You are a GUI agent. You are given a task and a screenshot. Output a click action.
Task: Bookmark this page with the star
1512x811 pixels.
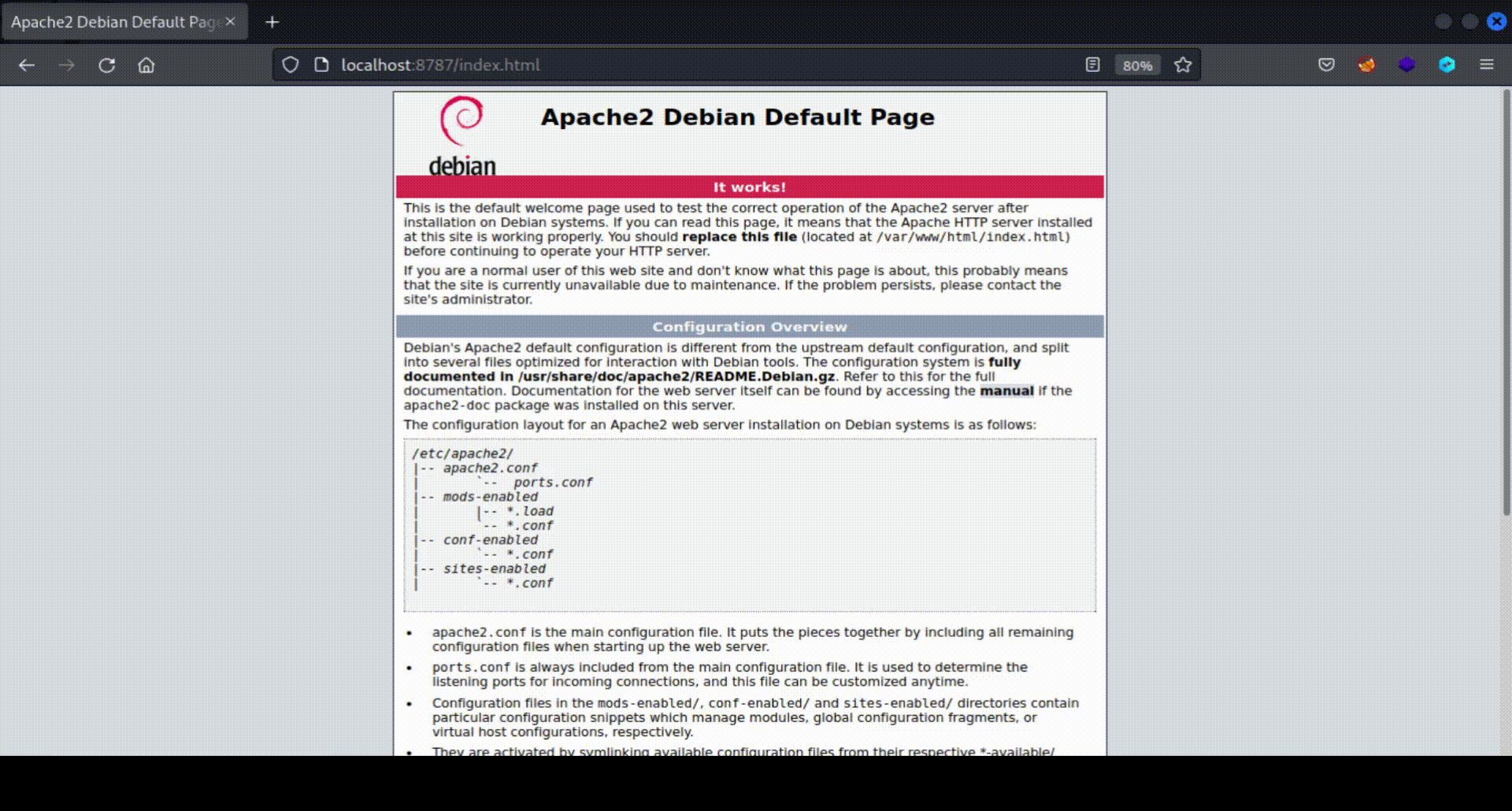(x=1183, y=65)
